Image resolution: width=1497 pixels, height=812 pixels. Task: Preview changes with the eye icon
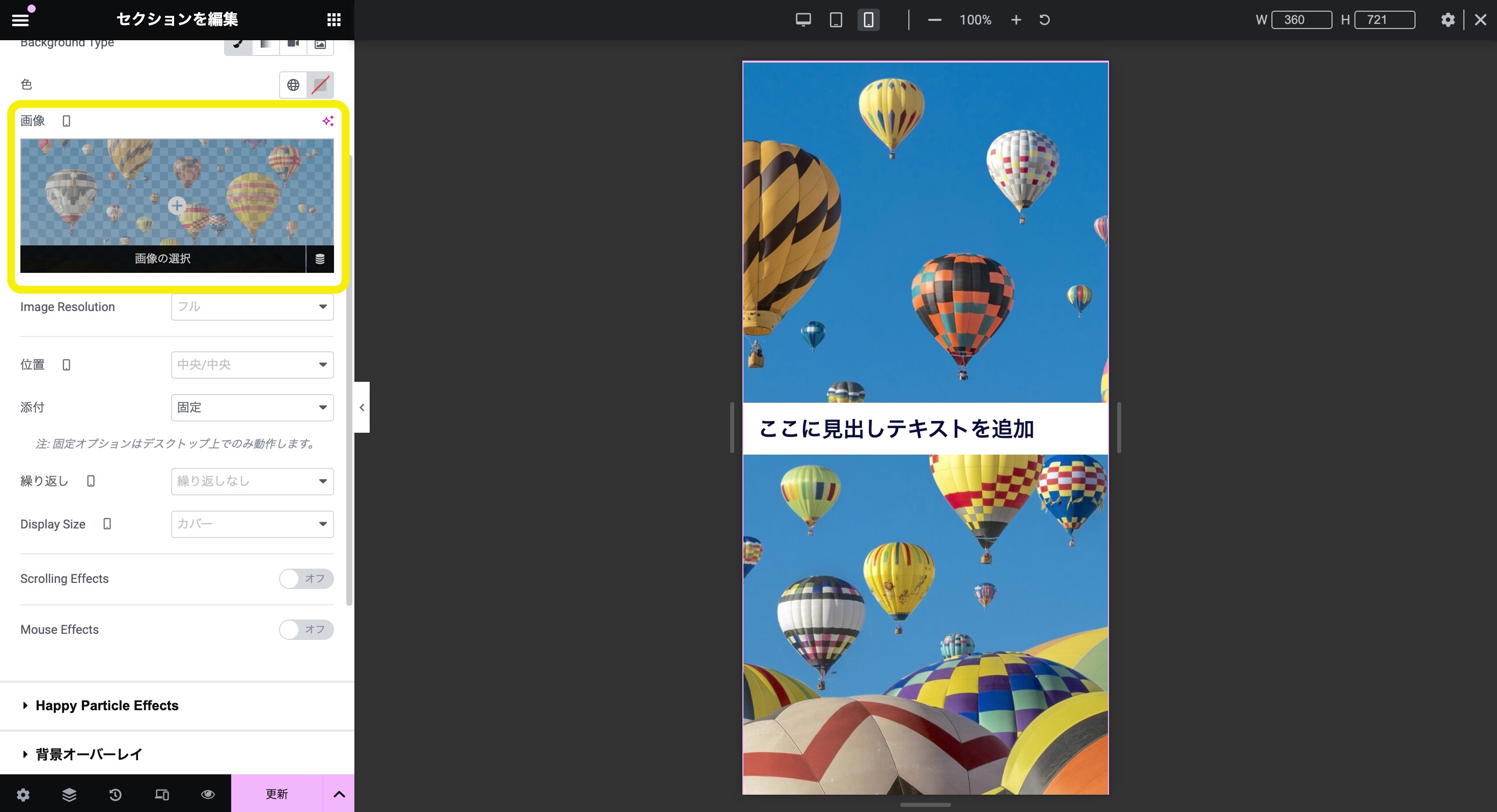tap(208, 794)
